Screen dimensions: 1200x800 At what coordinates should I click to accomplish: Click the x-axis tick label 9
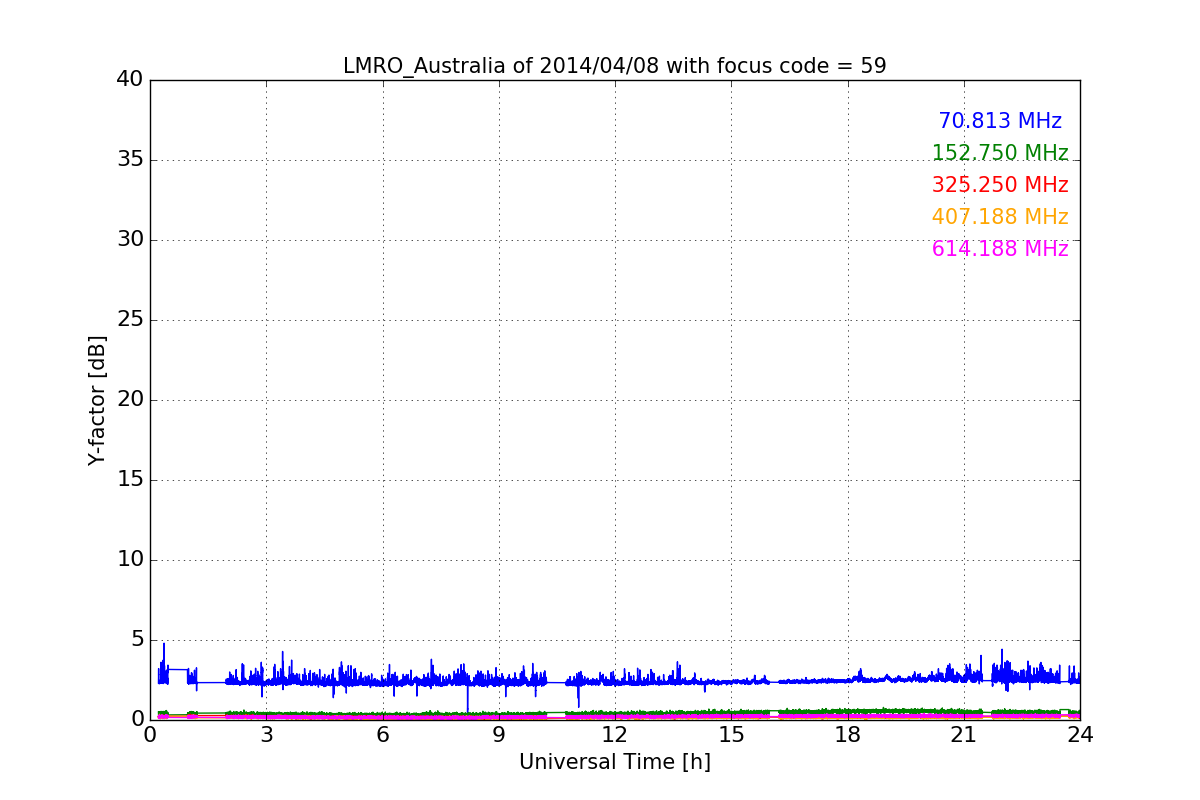click(499, 735)
